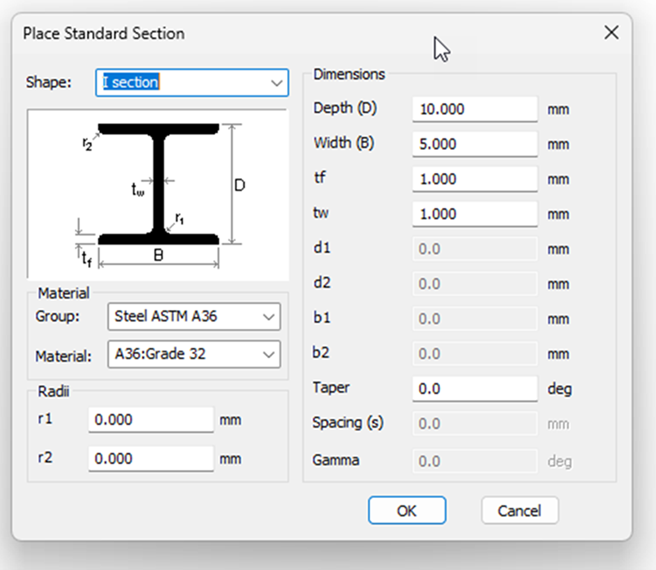Select the tf thickness input field
The width and height of the screenshot is (656, 570).
point(475,180)
